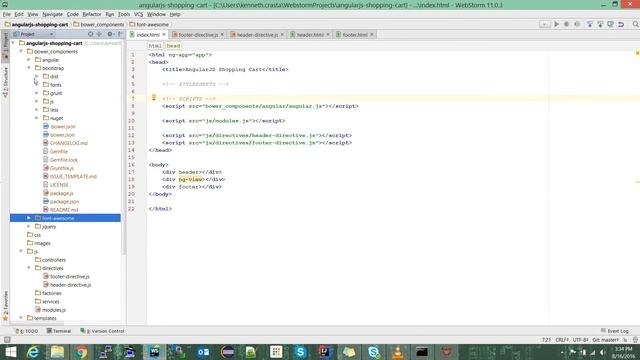Open the tool windows quick-access icon in status bar

click(x=7, y=340)
